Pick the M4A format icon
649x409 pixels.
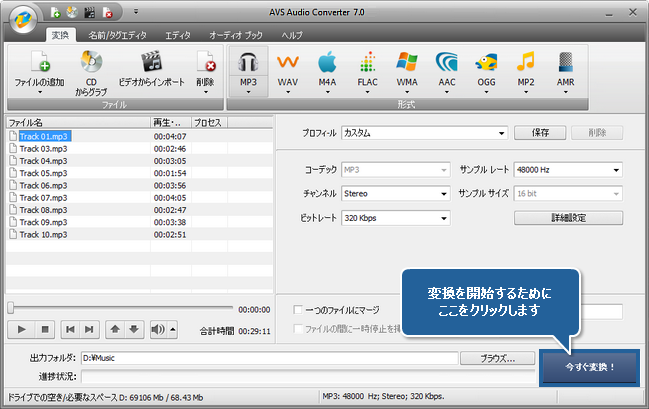(326, 68)
